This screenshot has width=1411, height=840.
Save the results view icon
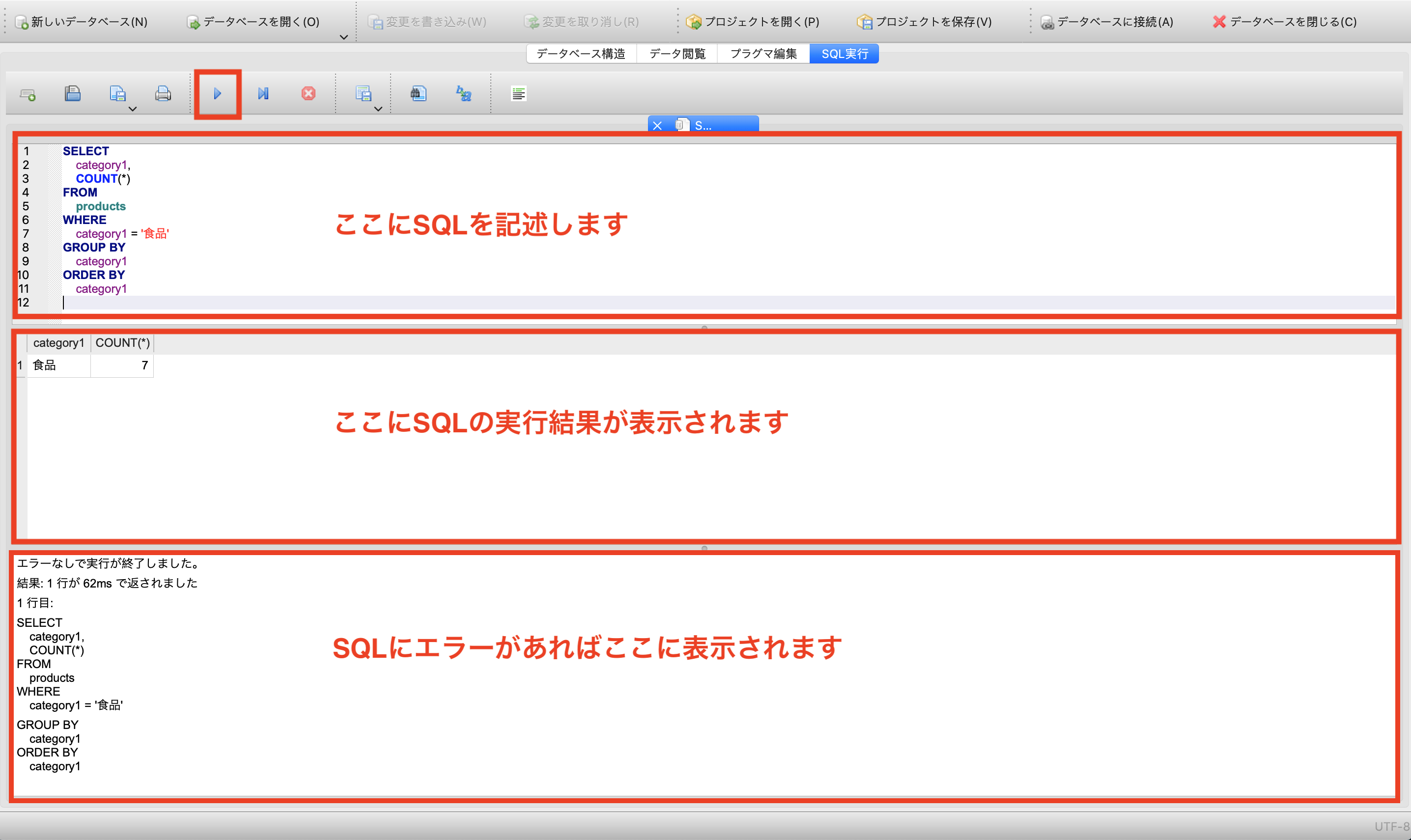point(363,93)
